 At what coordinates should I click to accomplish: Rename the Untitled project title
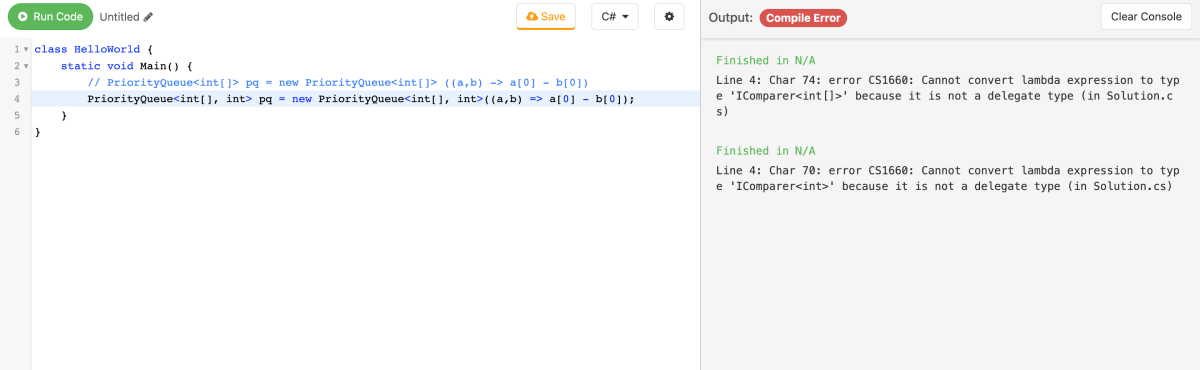pyautogui.click(x=119, y=17)
